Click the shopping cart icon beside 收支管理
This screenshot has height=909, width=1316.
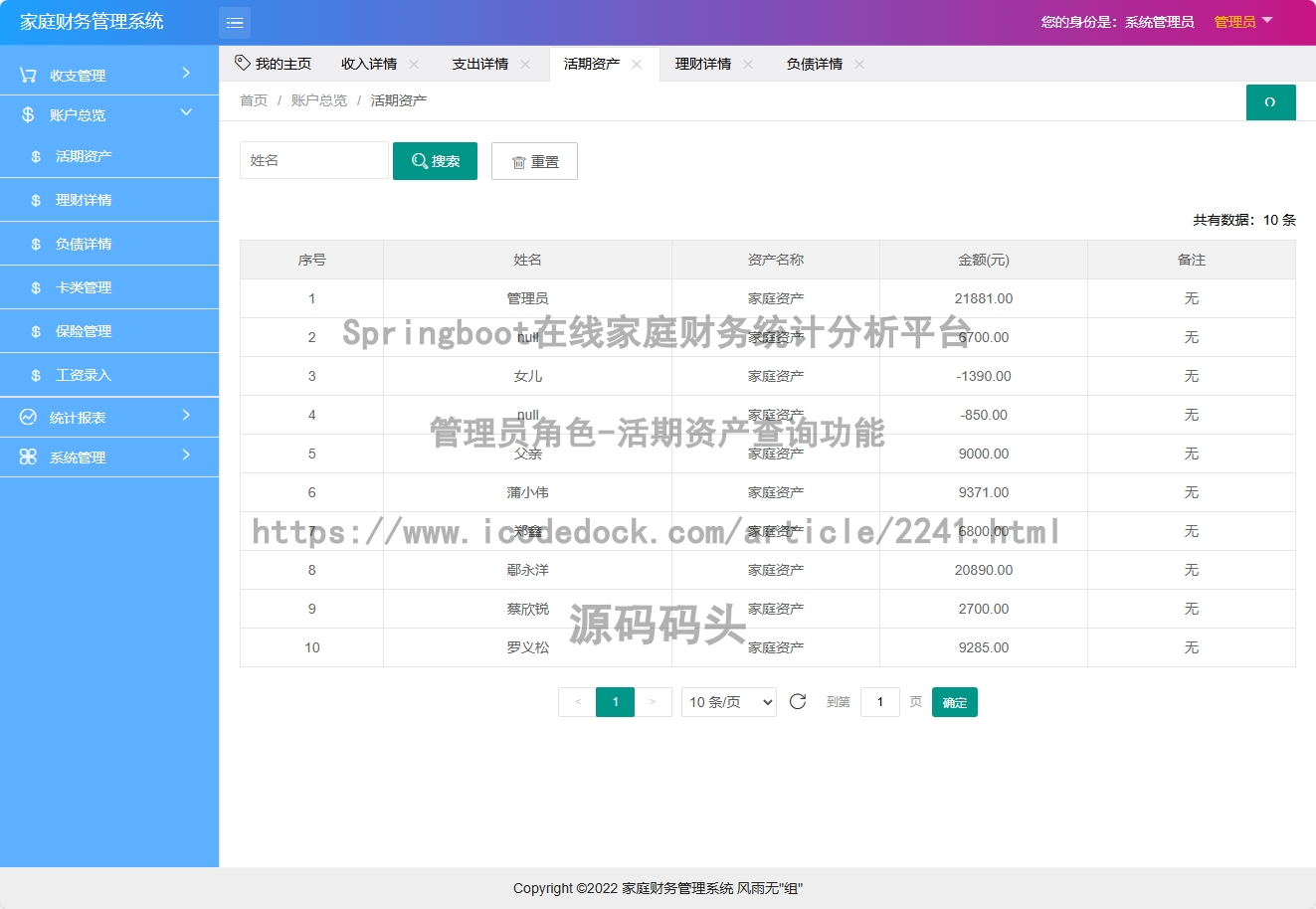28,75
